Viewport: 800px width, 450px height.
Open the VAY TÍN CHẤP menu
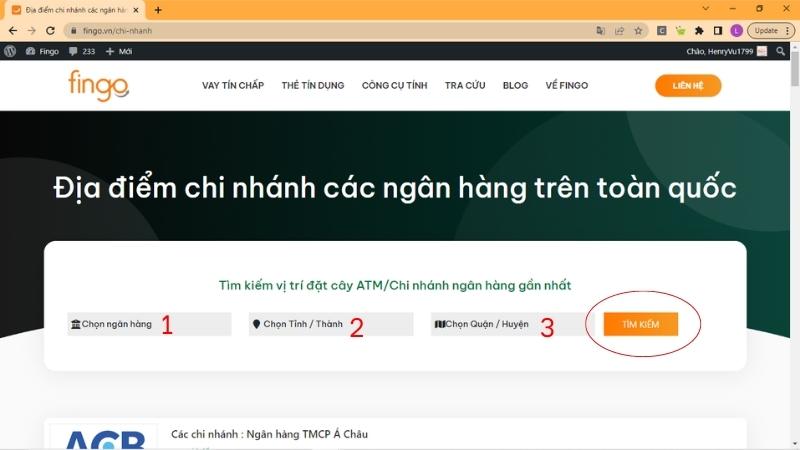[233, 85]
